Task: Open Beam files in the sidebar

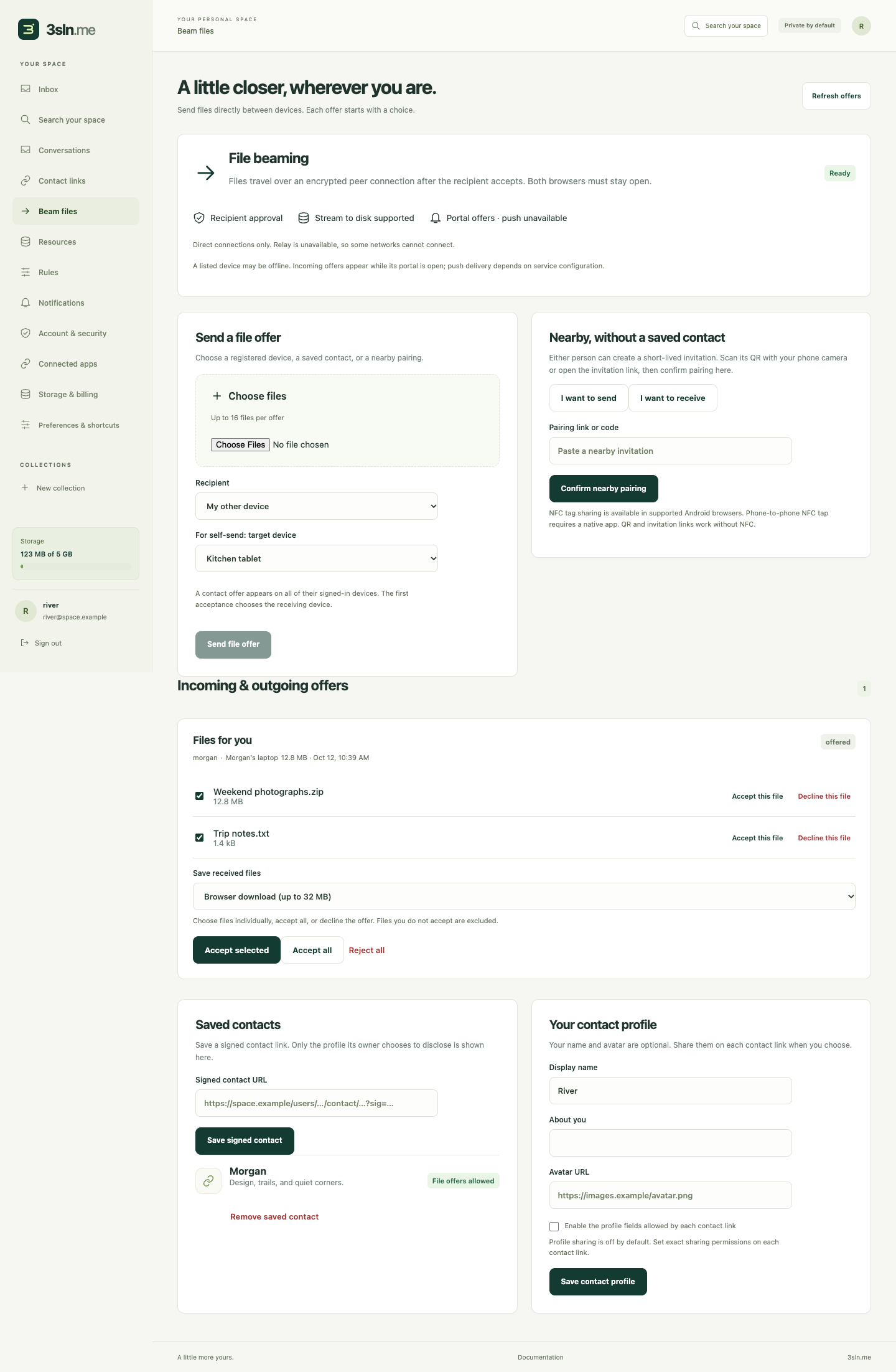Action: 76,211
